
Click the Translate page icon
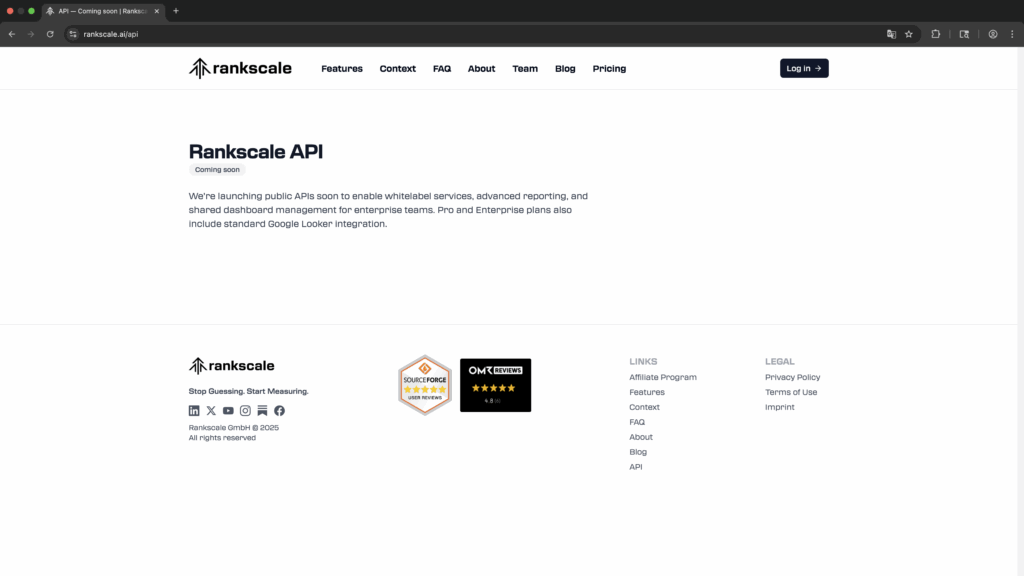(891, 34)
